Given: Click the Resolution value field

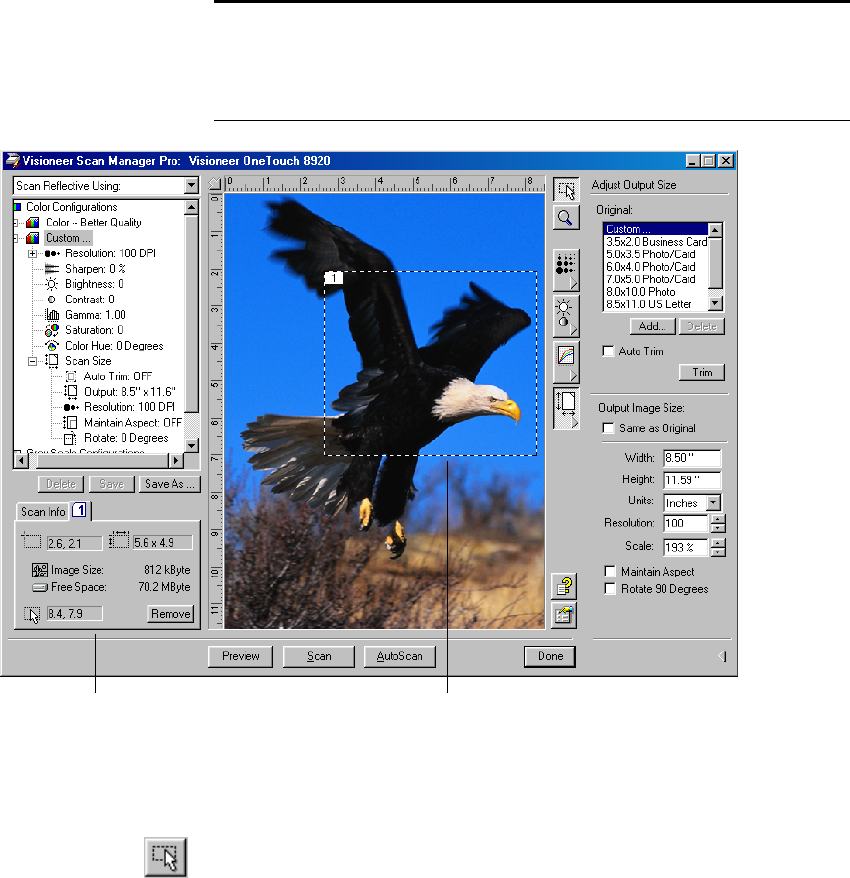Looking at the screenshot, I should point(686,524).
